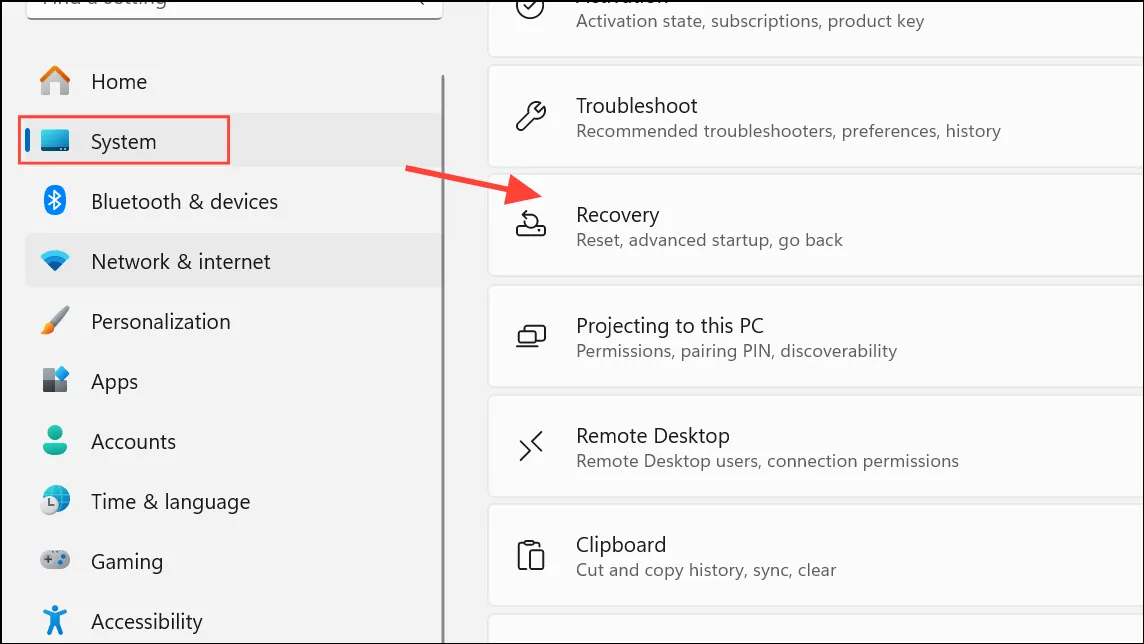Image resolution: width=1144 pixels, height=644 pixels.
Task: Click the Activation checkmark icon
Action: [x=530, y=9]
